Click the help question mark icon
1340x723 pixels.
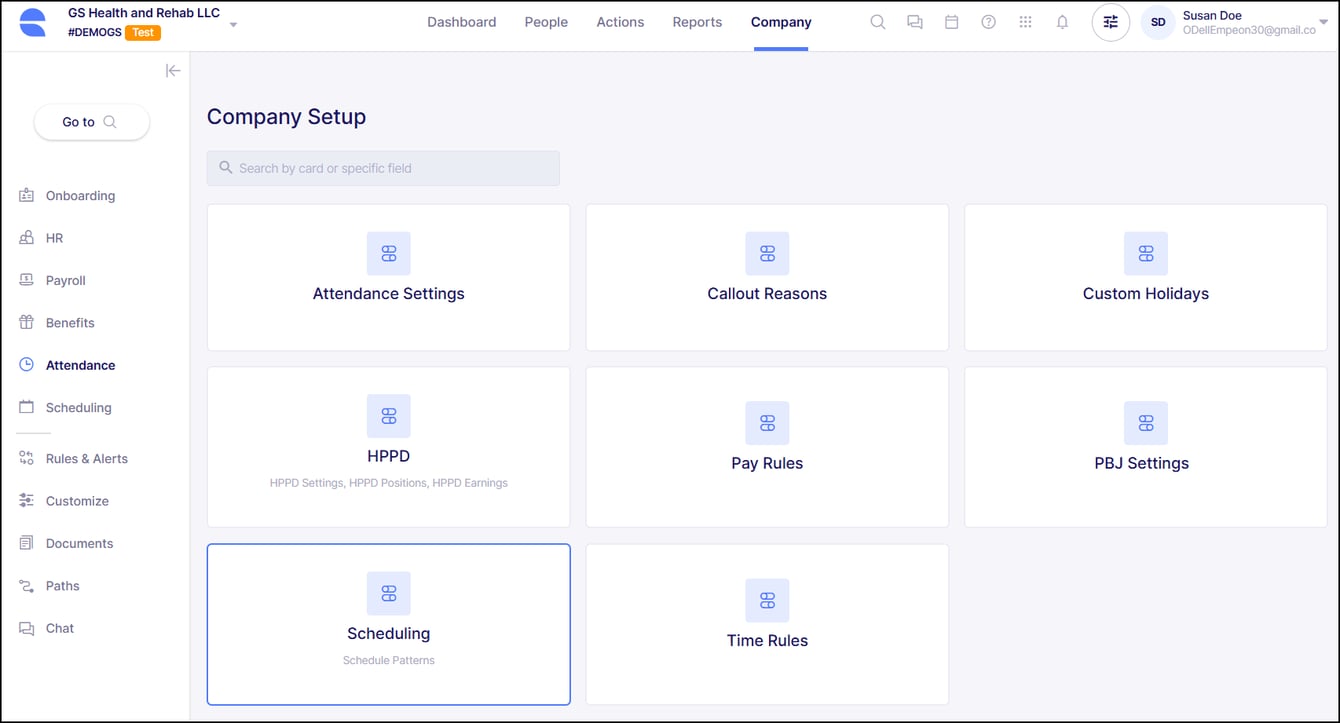(x=988, y=22)
